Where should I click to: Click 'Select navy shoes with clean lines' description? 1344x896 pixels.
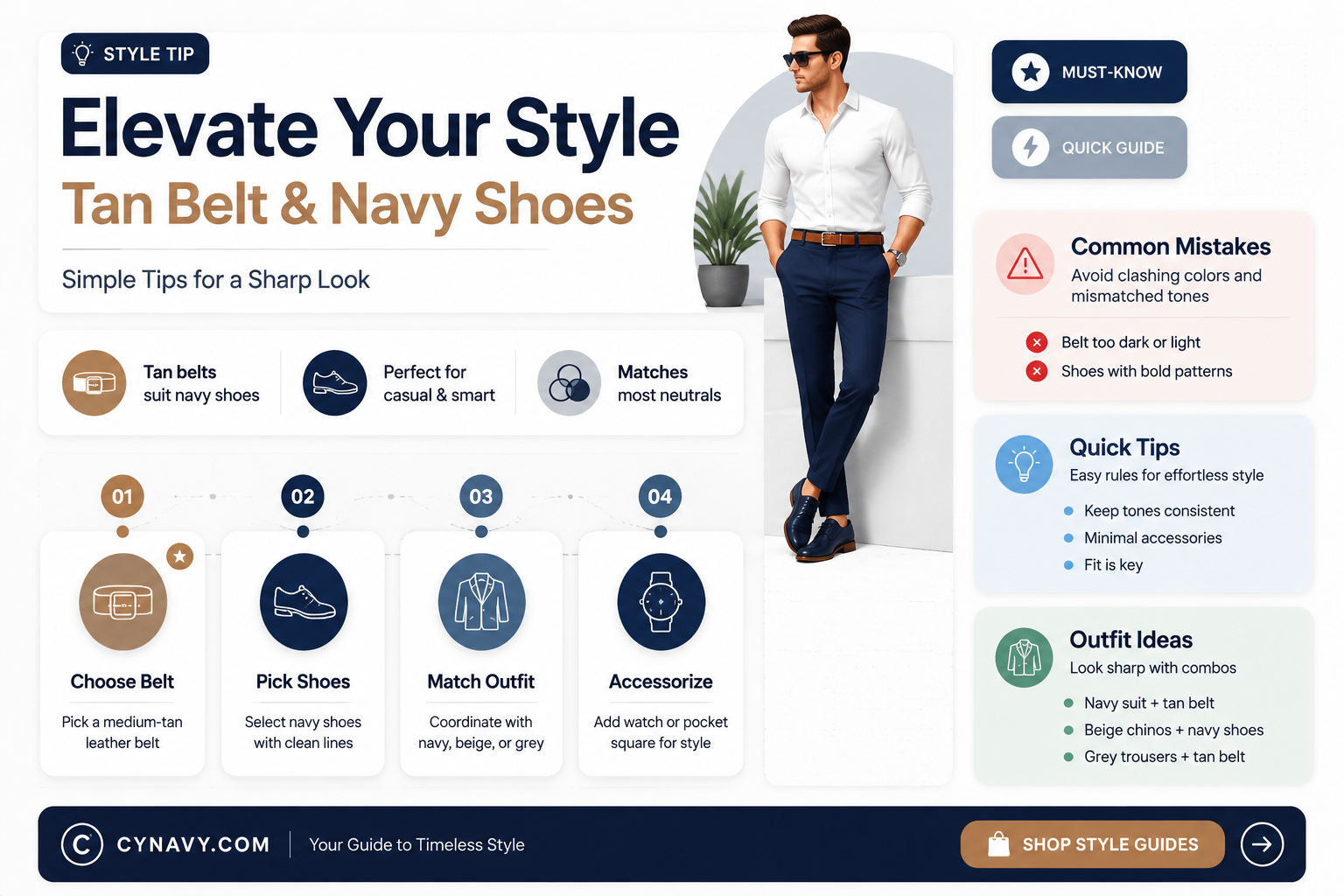click(x=303, y=732)
